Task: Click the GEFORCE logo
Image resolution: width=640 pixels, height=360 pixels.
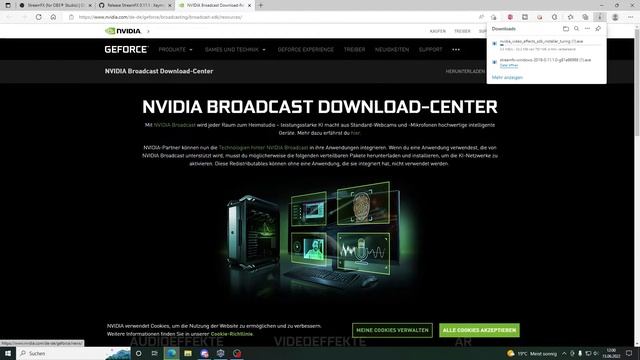Action: point(126,49)
